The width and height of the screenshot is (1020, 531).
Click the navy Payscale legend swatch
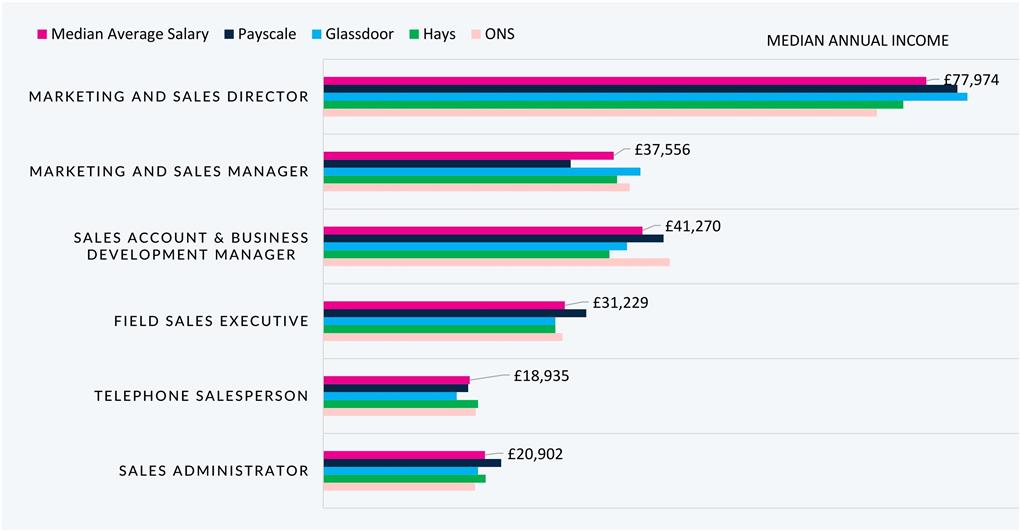[x=229, y=35]
